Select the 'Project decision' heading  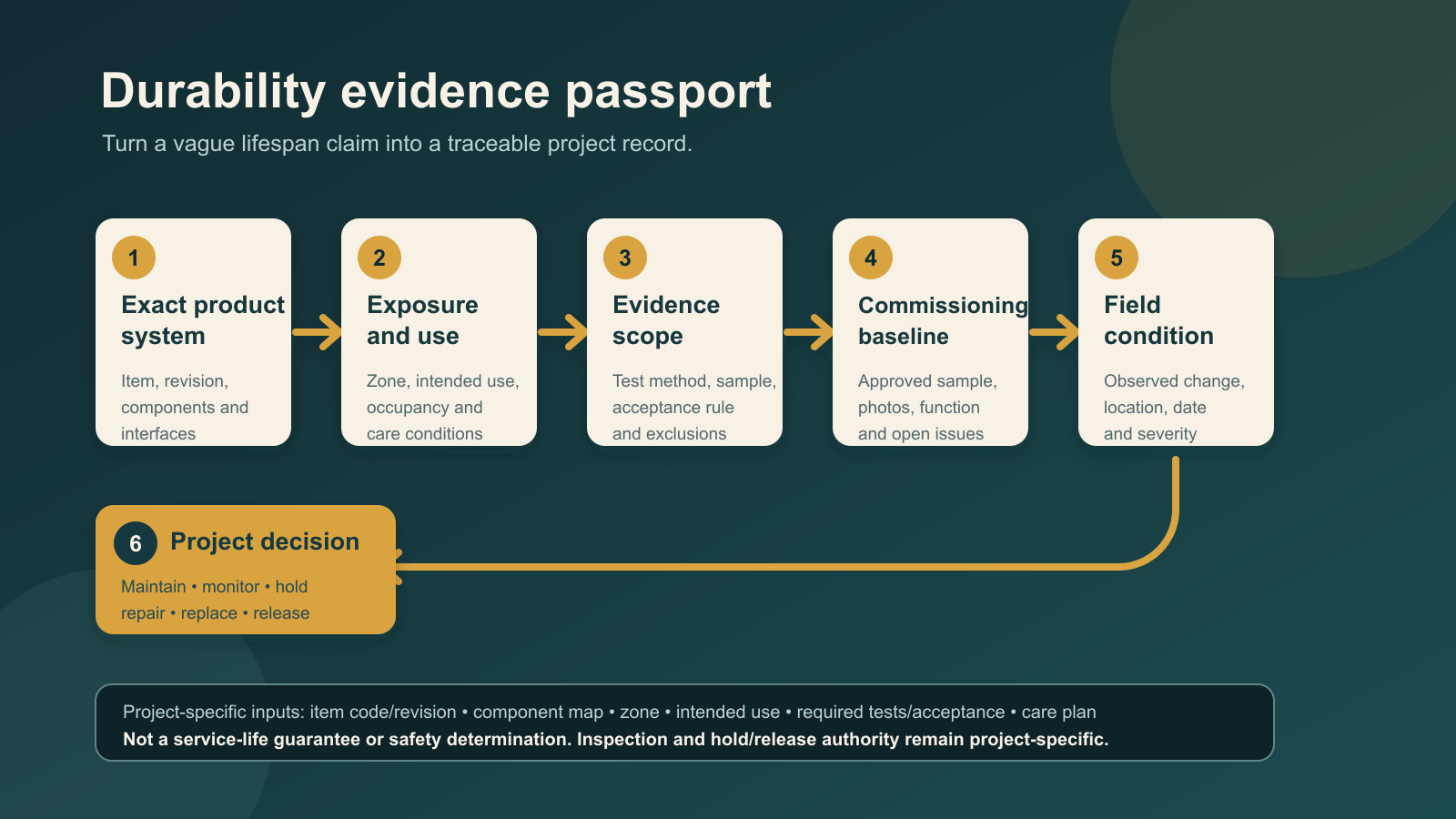point(265,541)
